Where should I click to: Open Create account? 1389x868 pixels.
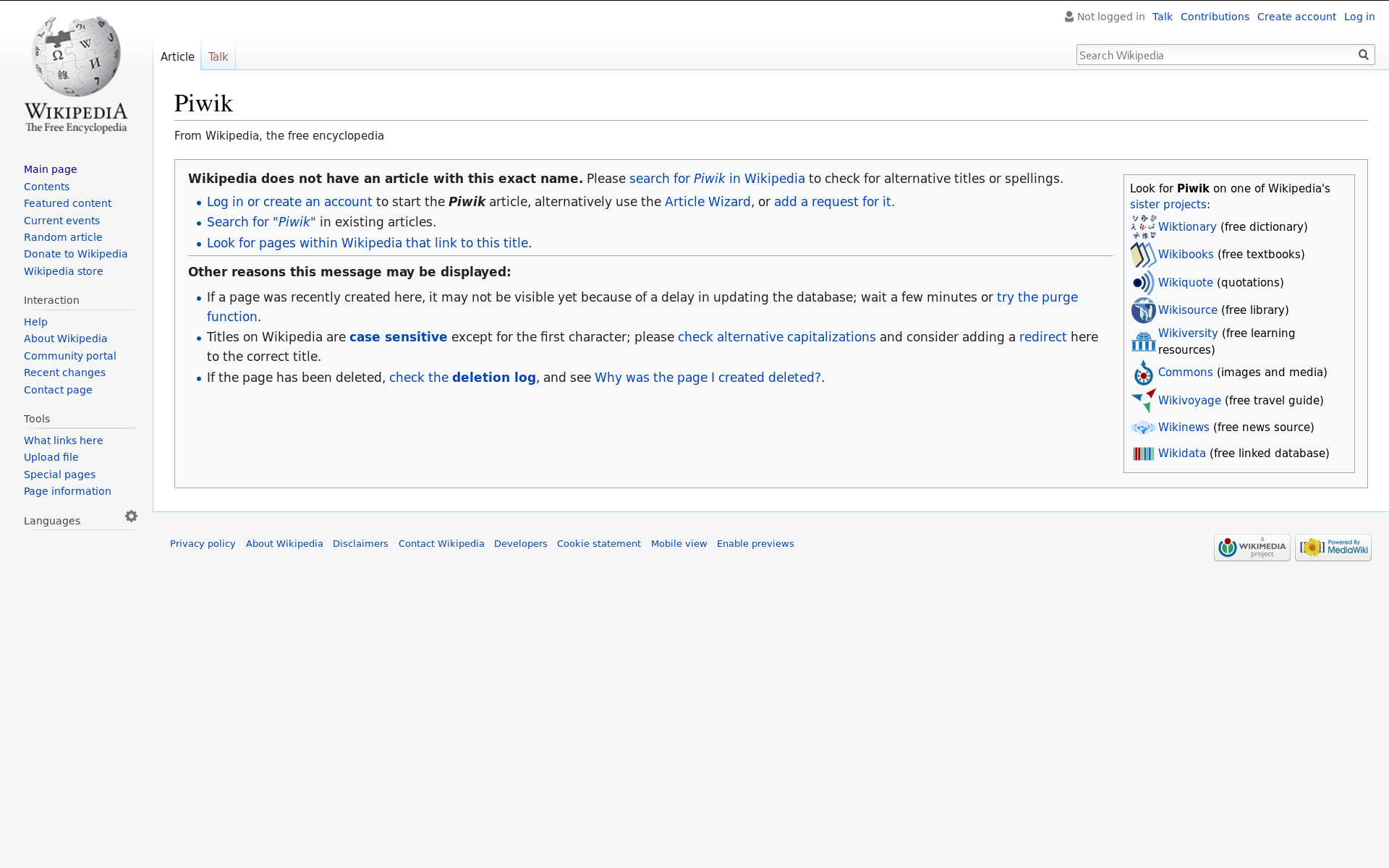1296,17
